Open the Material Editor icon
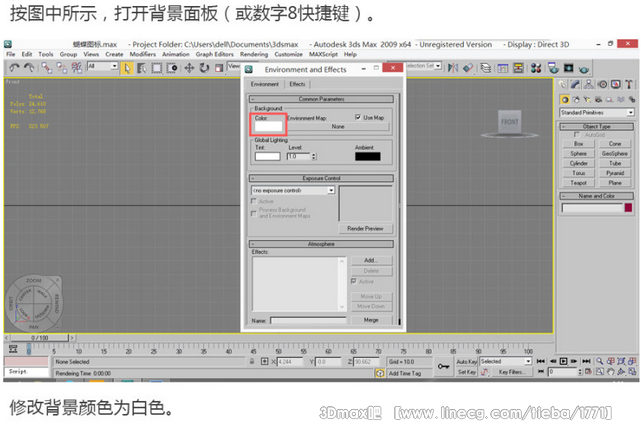The image size is (641, 430). tap(536, 68)
